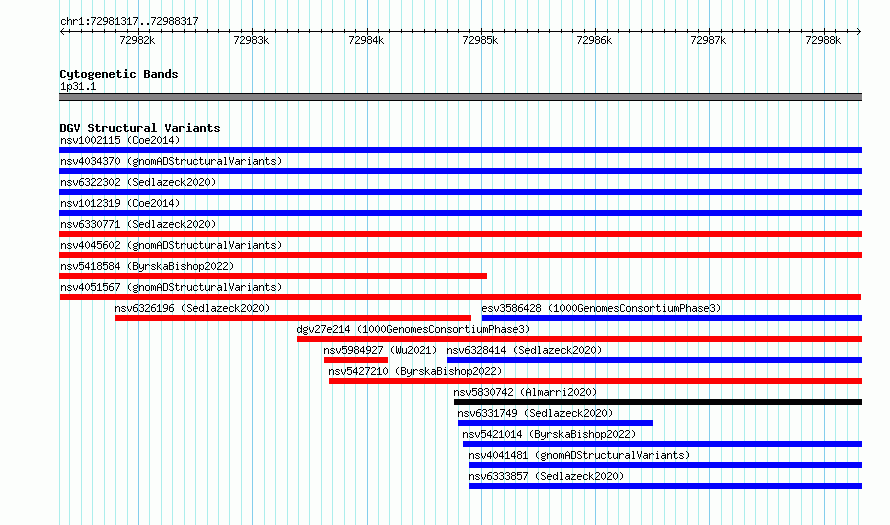Select the red bar under dgv27e214
The image size is (890, 525).
click(x=580, y=339)
